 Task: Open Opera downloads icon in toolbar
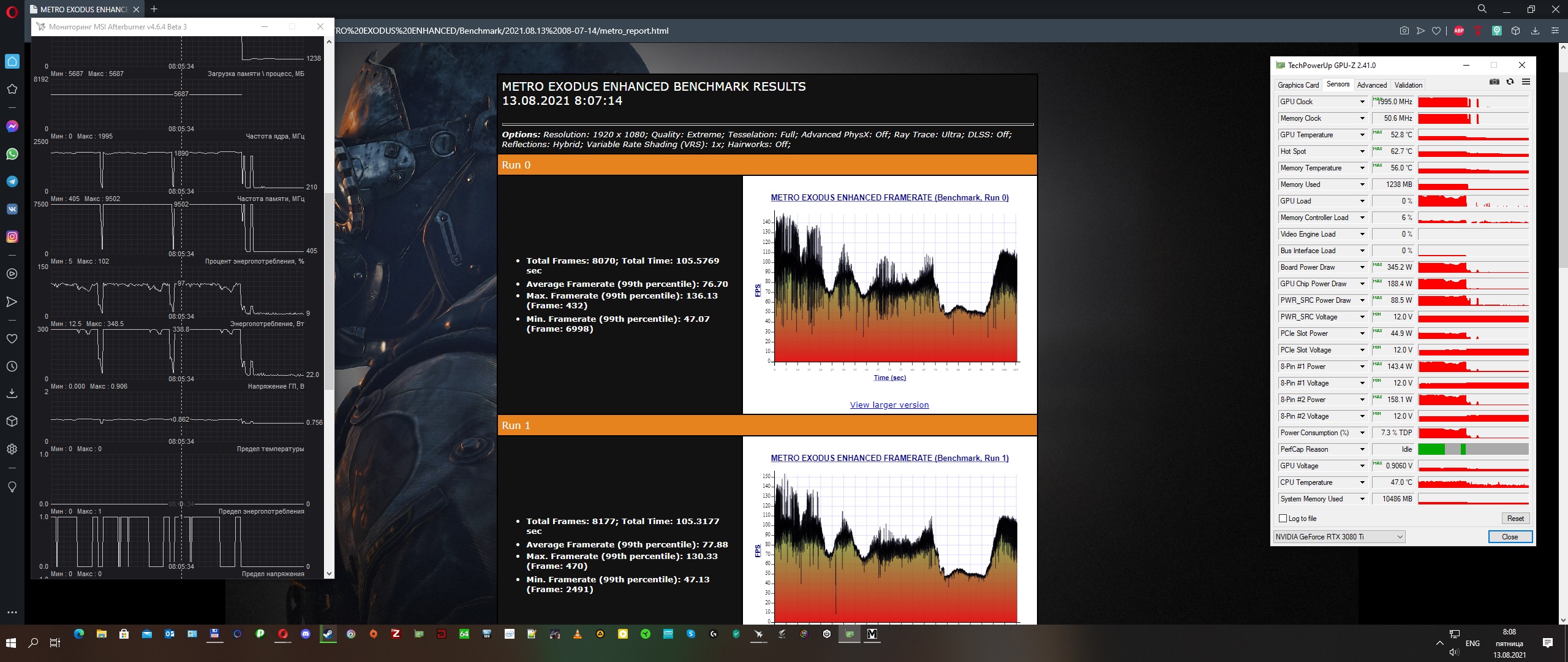1535,31
